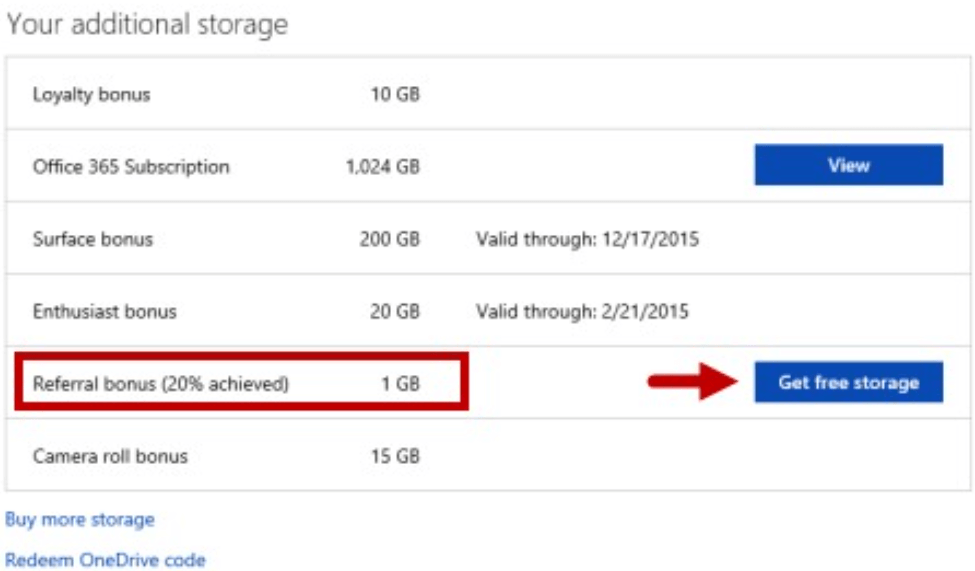Click the 15 GB camera roll amount
Viewport: 975px width, 571px height.
click(395, 456)
